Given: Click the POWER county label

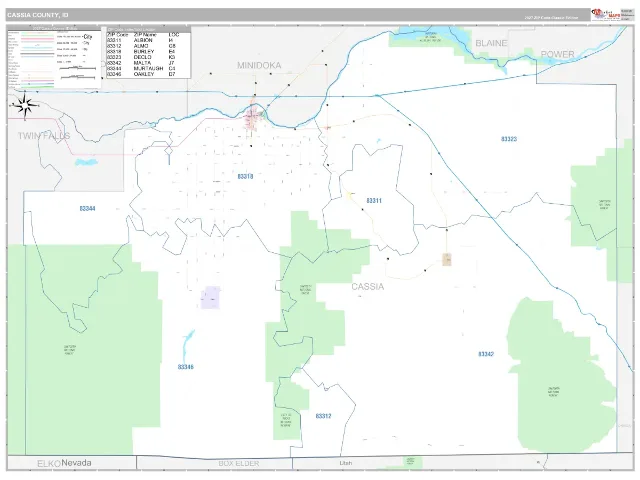Looking at the screenshot, I should click(558, 54).
